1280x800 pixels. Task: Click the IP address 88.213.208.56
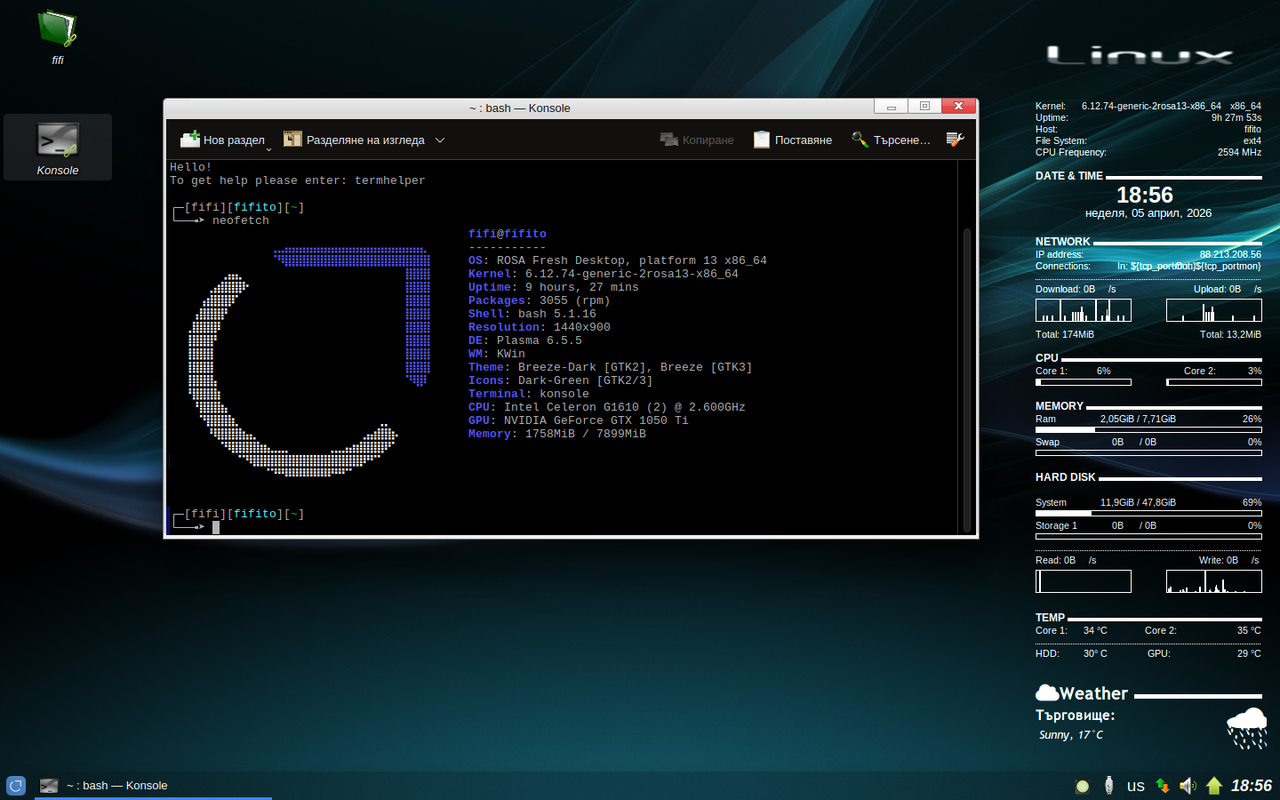coord(1230,255)
